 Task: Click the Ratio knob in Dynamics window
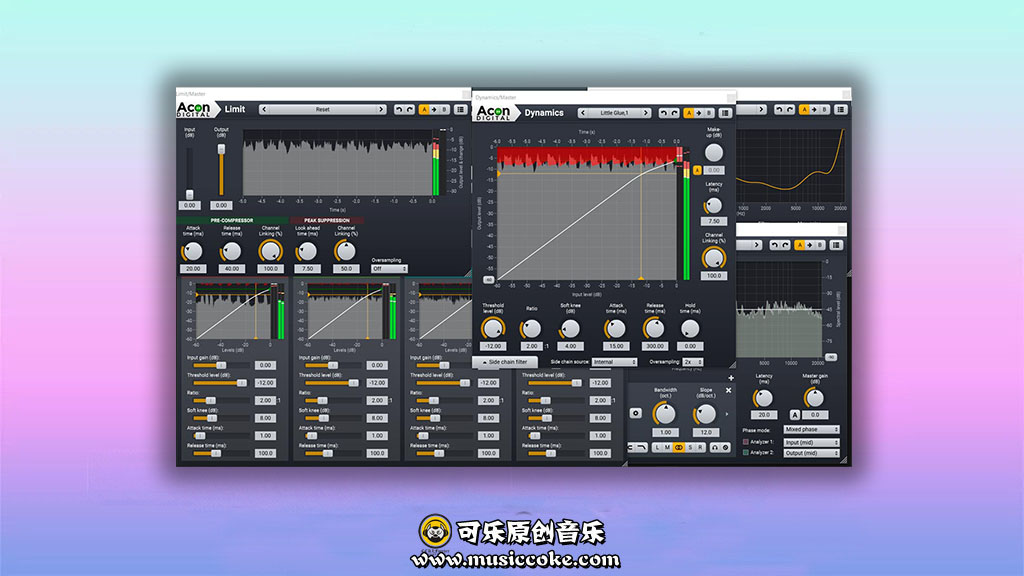click(531, 328)
